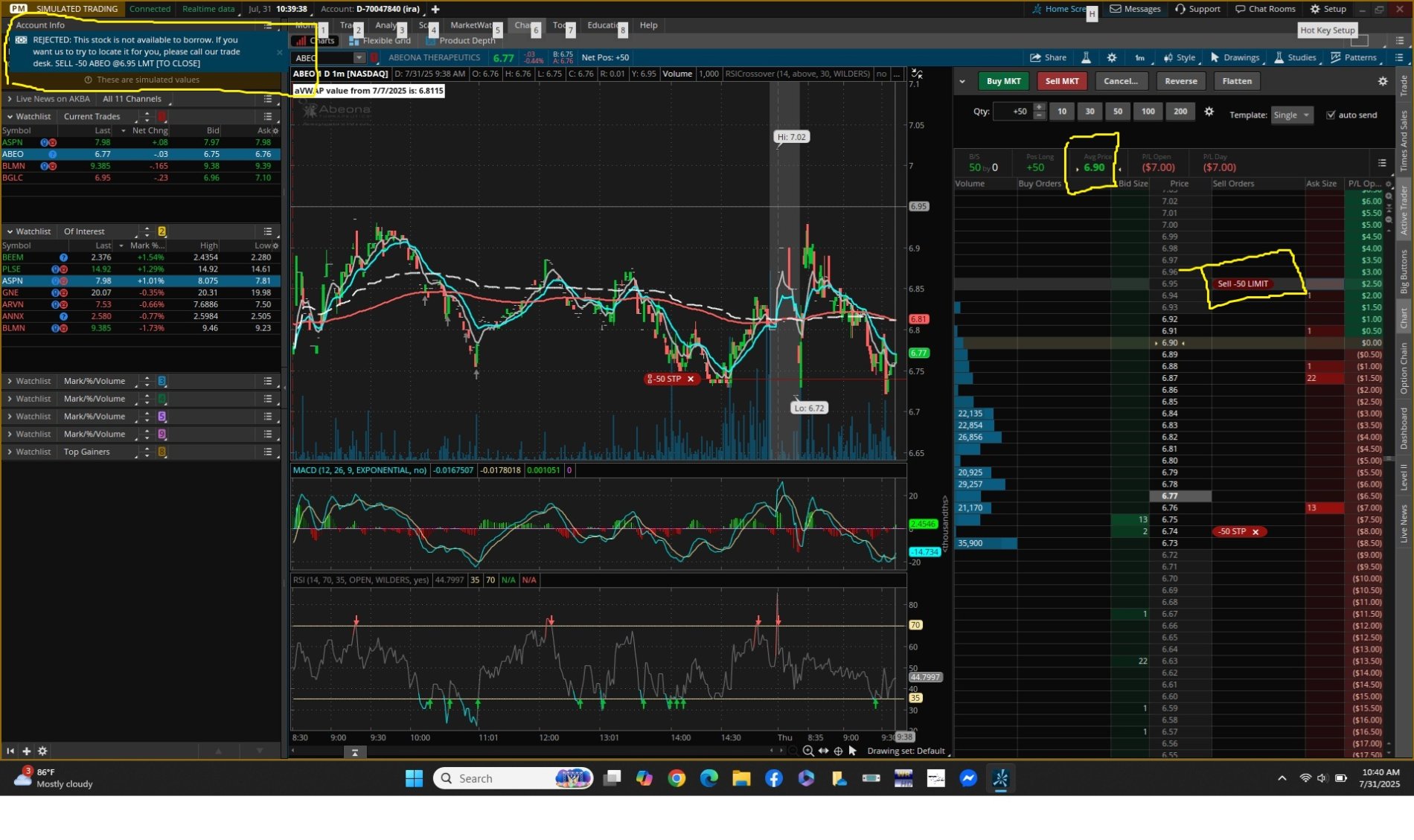This screenshot has width=1414, height=840.
Task: Increase quantity with the plus stepper
Action: pyautogui.click(x=1040, y=107)
